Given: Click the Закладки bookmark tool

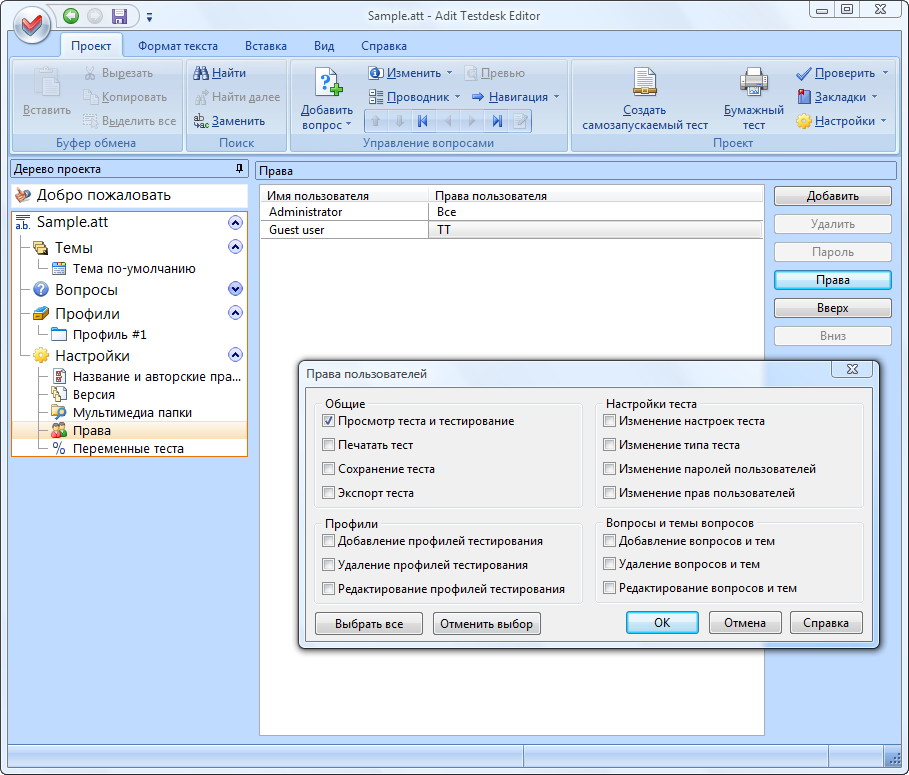Looking at the screenshot, I should coord(832,97).
